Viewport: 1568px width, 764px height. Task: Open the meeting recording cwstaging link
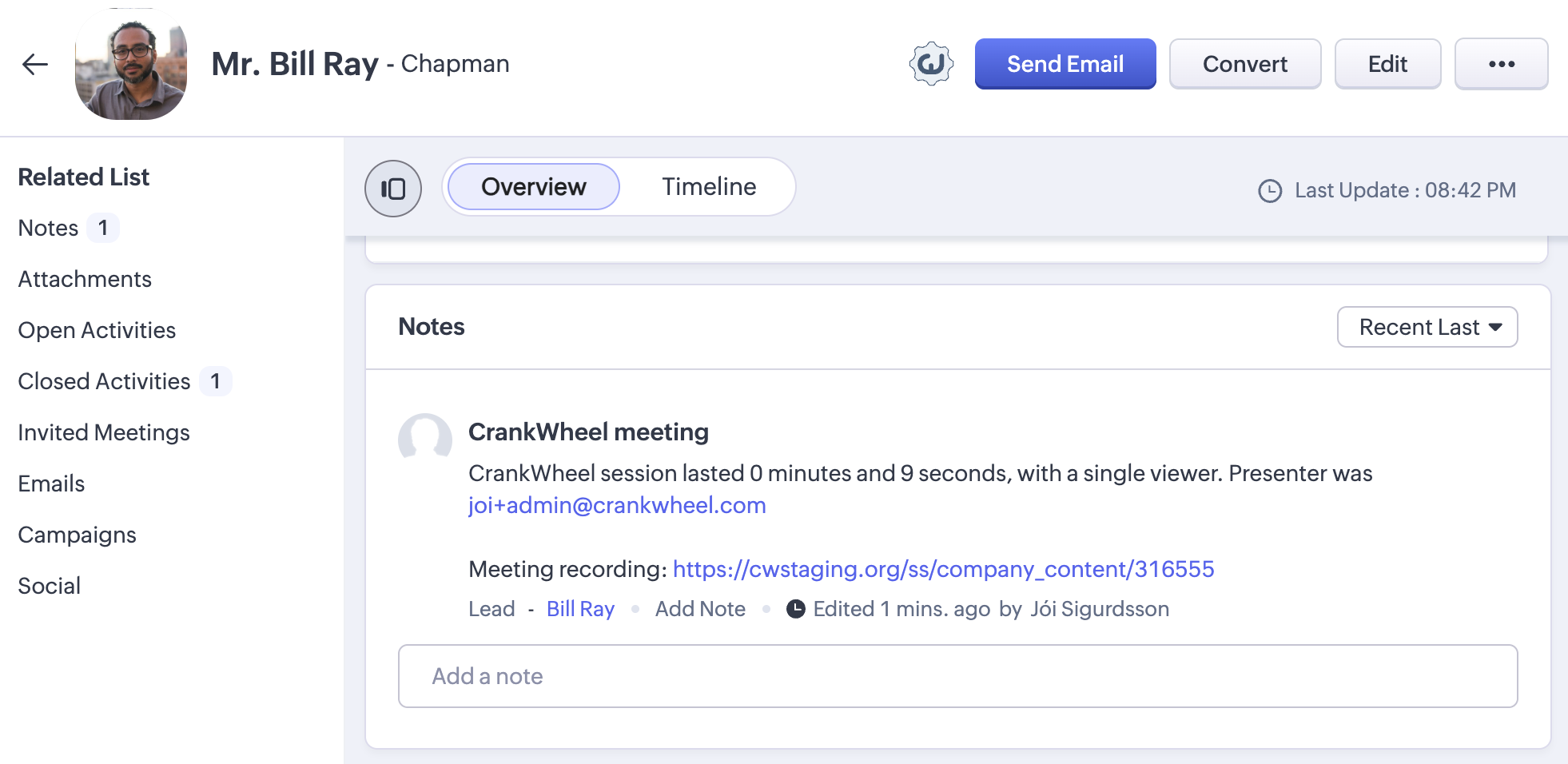(943, 569)
